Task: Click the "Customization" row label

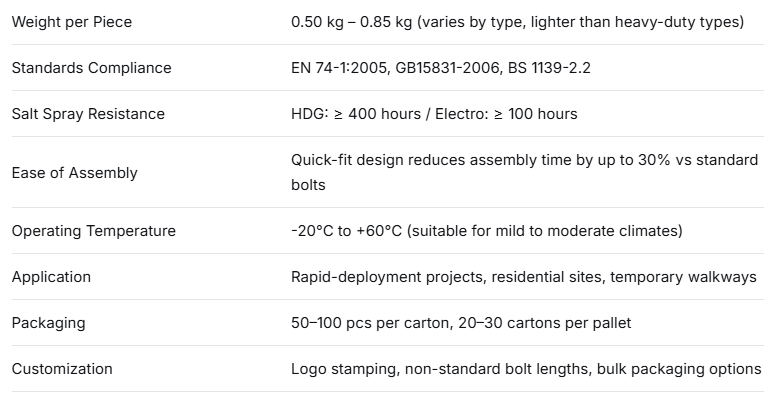Action: coord(62,369)
